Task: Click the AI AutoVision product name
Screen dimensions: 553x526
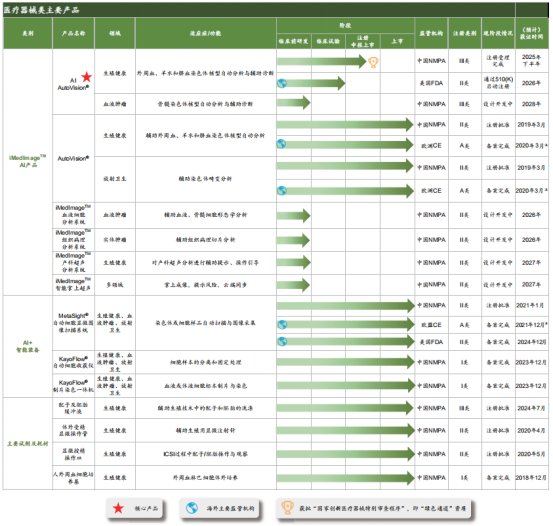Action: click(x=73, y=84)
